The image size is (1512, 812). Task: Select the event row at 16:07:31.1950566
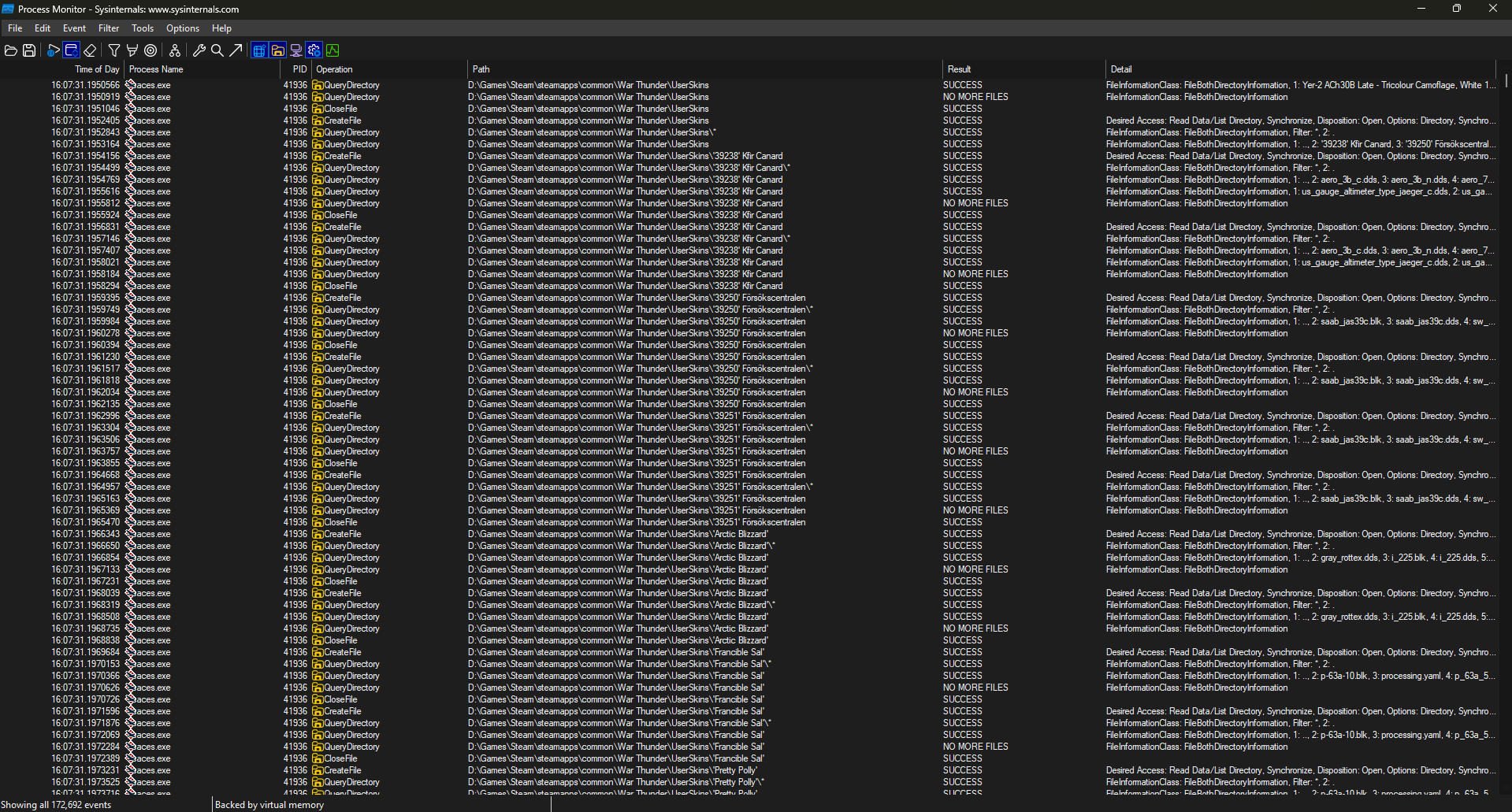(x=749, y=85)
